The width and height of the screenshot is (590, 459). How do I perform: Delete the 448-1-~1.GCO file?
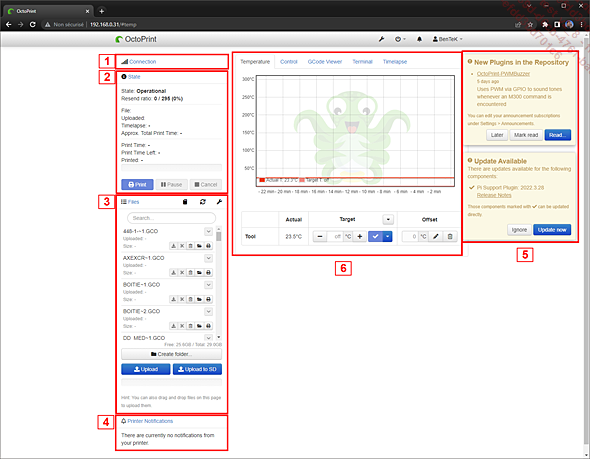(x=191, y=246)
